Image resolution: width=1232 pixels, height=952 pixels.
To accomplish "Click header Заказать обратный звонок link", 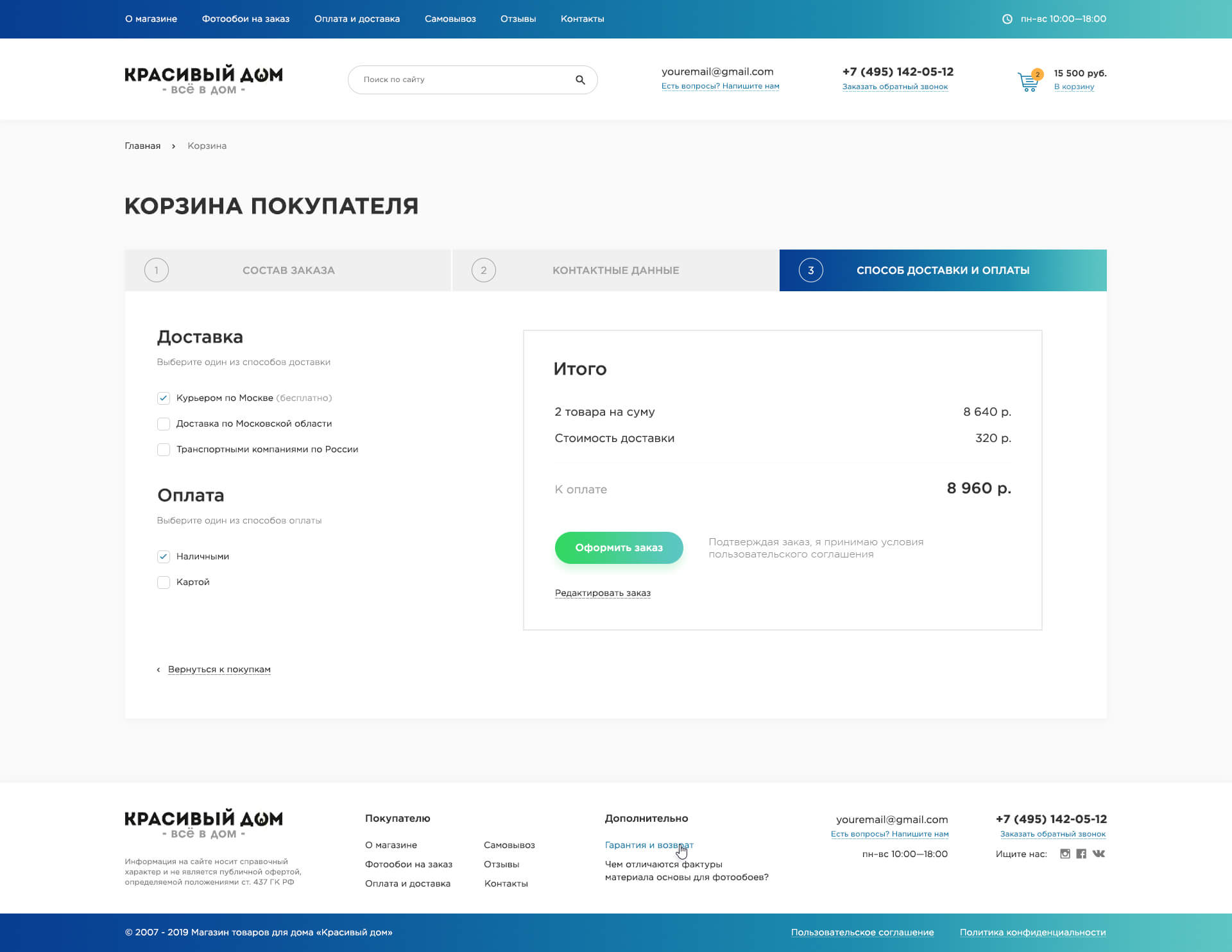I will coord(894,87).
